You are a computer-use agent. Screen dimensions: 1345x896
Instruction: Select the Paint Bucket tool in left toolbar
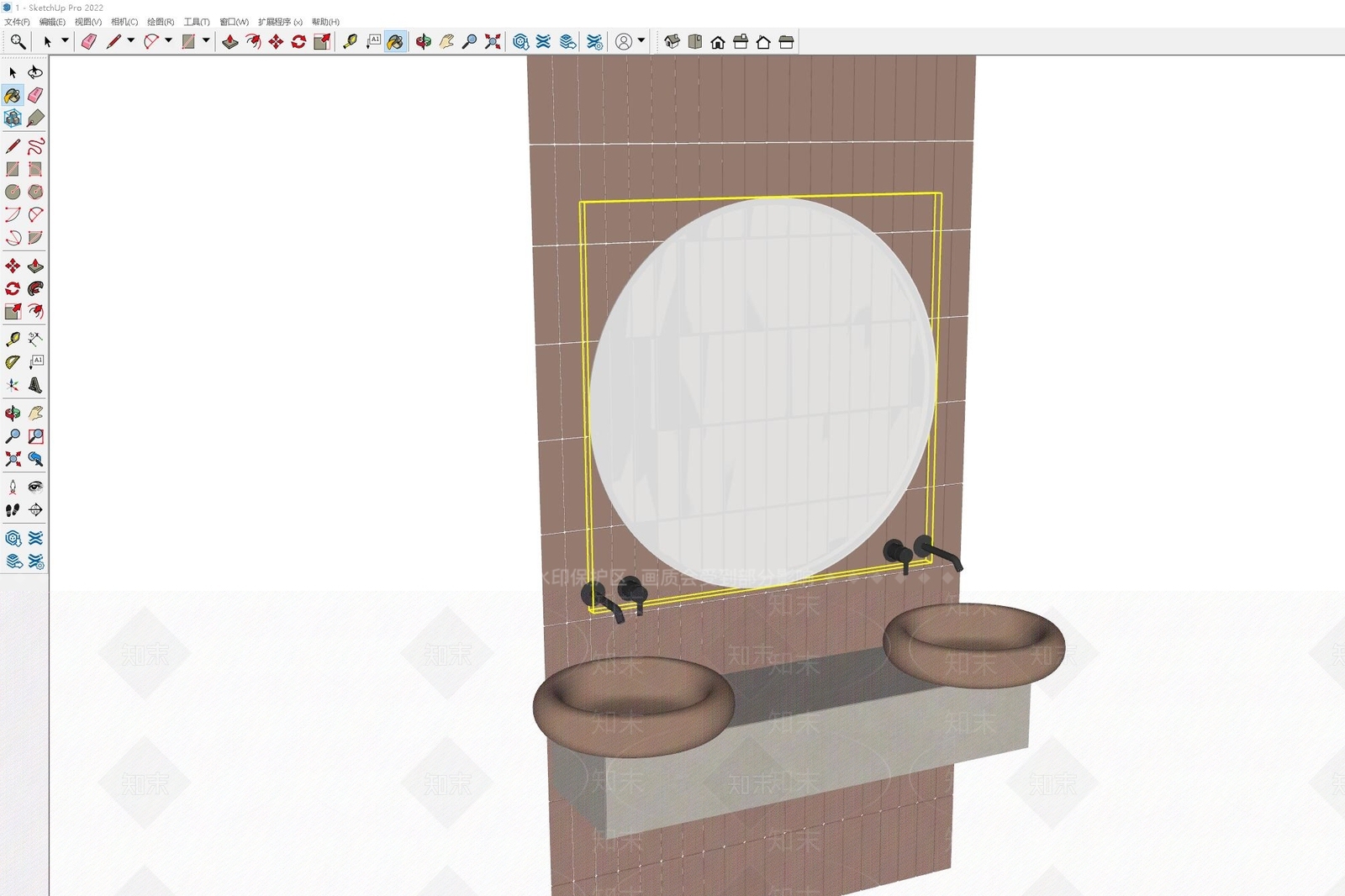13,96
